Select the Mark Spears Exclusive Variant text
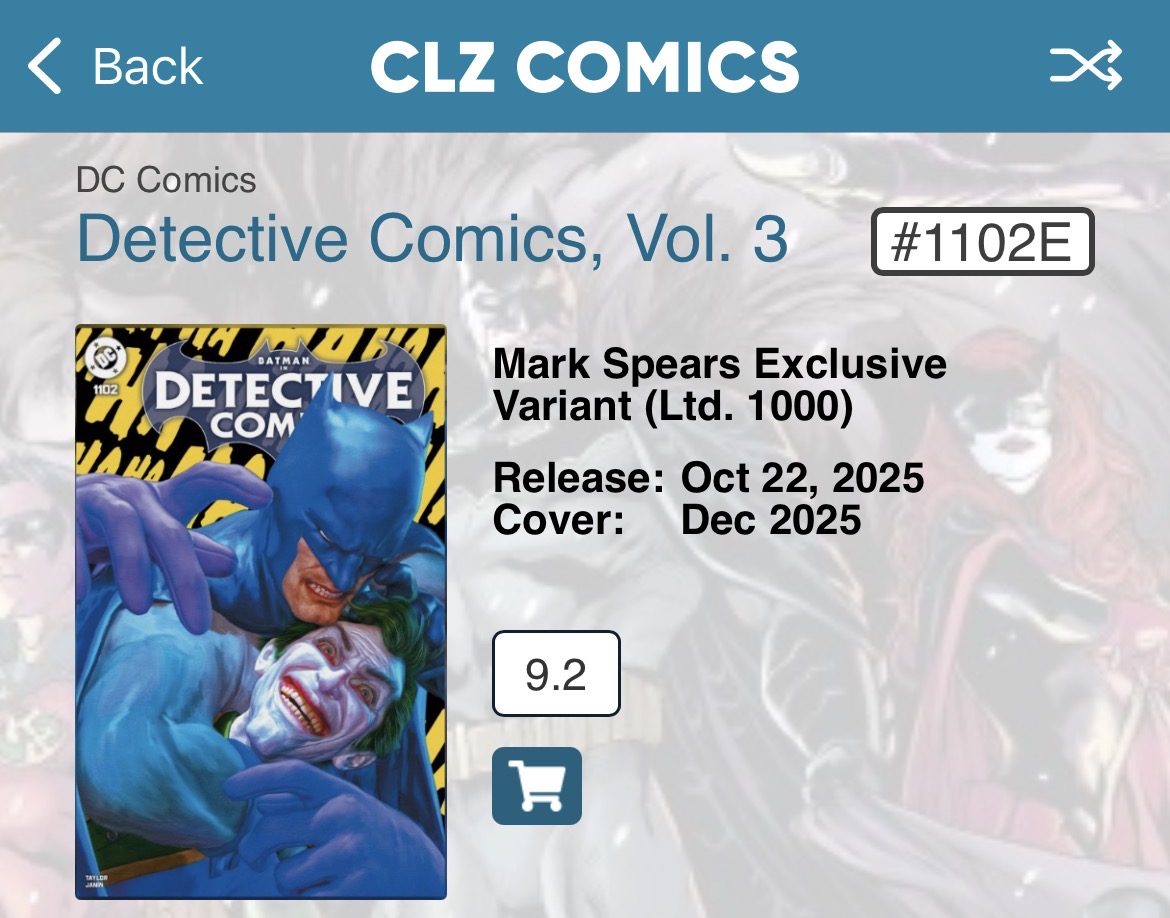1170x918 pixels. [x=719, y=384]
